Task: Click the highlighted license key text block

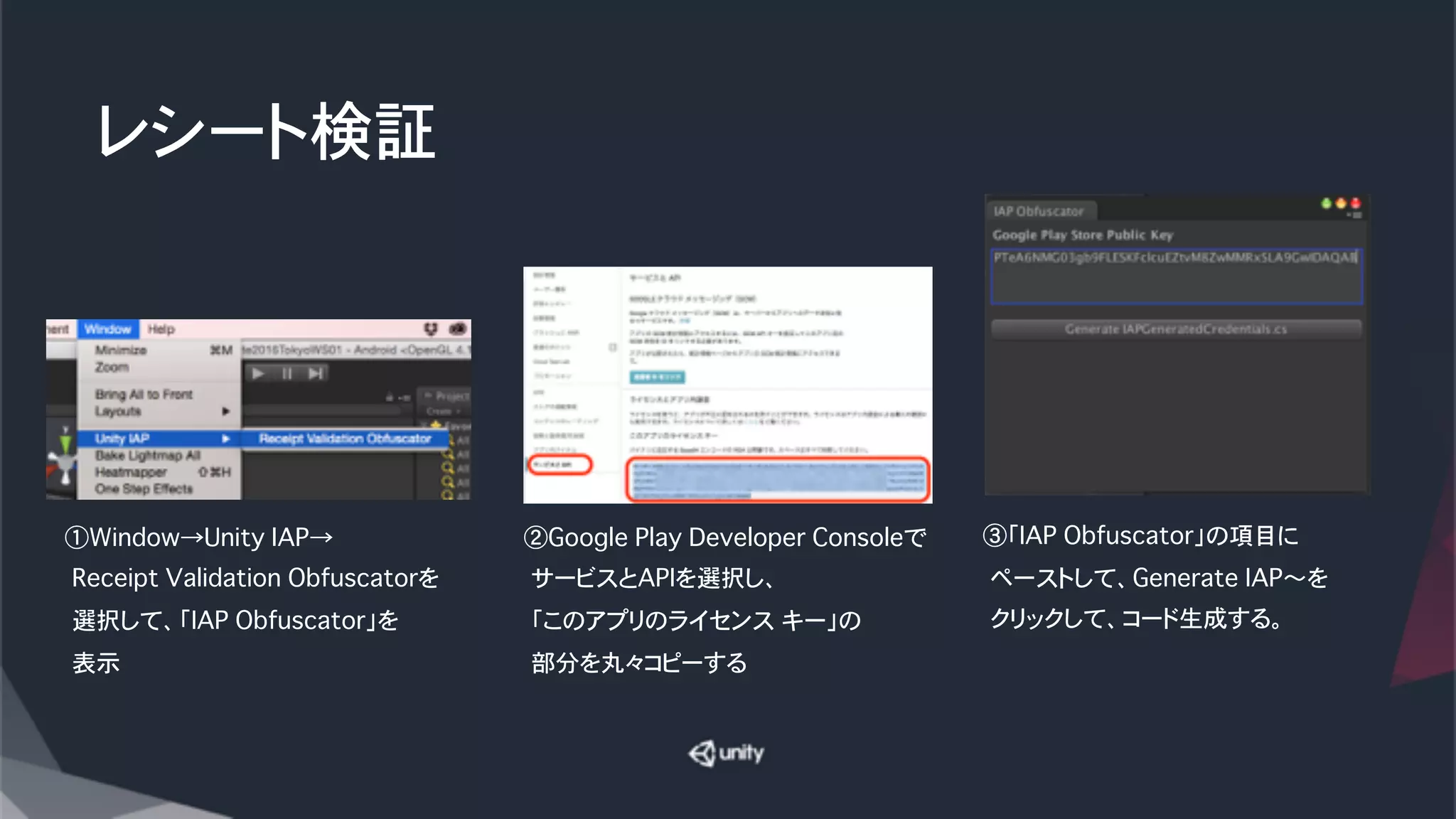Action: coord(778,479)
